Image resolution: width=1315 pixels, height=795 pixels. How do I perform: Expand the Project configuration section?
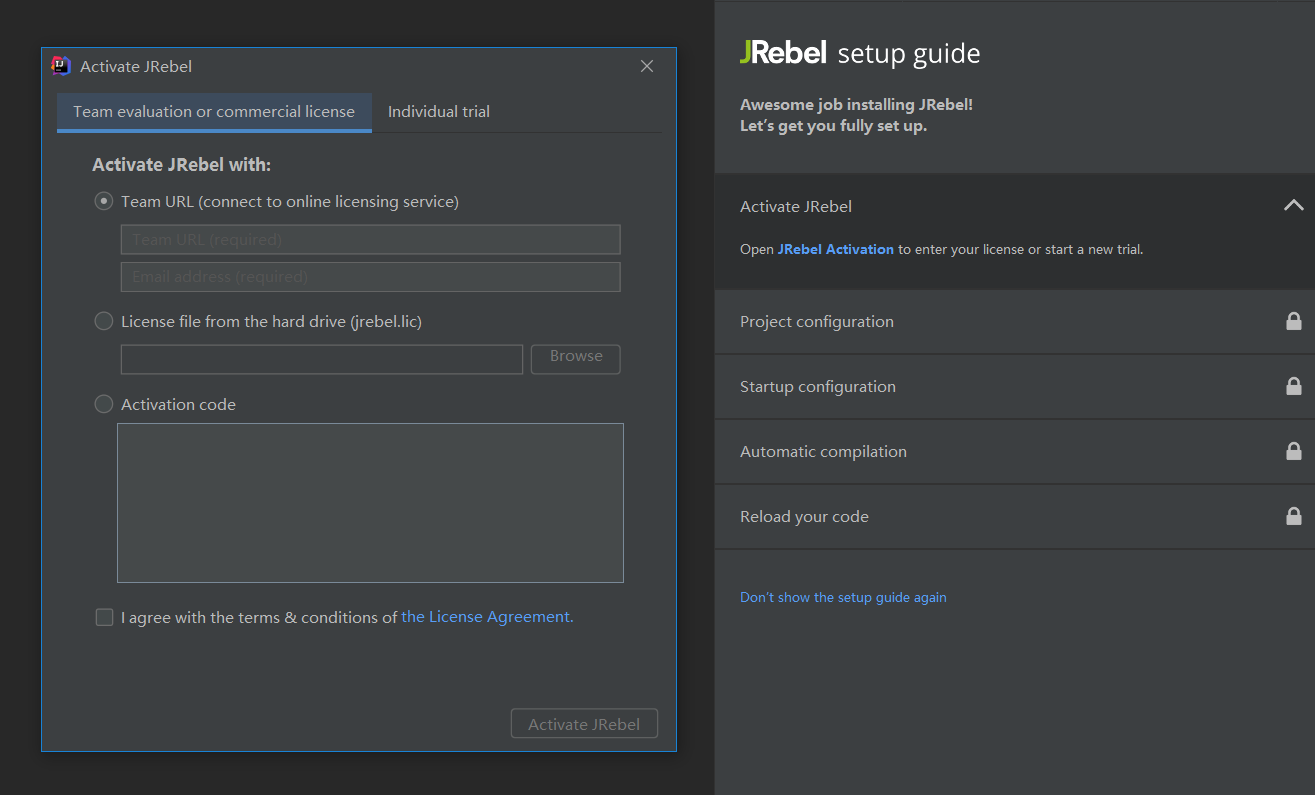(x=817, y=322)
